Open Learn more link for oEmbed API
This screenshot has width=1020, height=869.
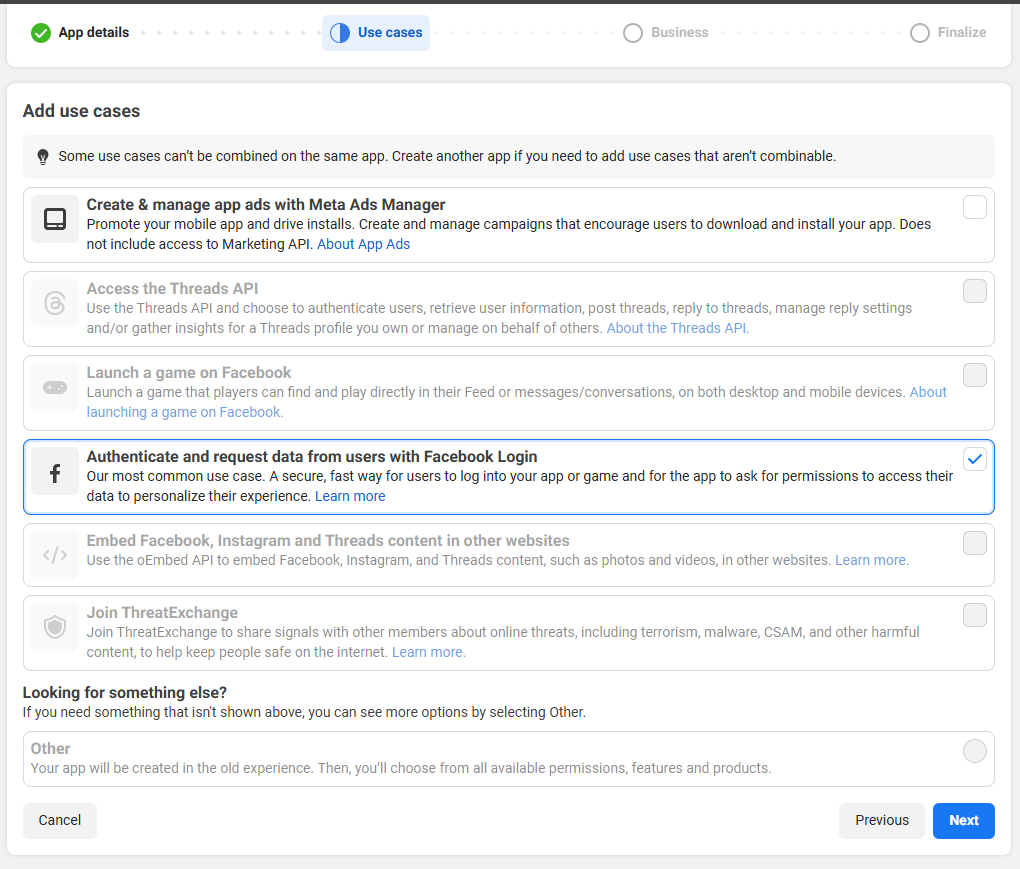point(872,560)
